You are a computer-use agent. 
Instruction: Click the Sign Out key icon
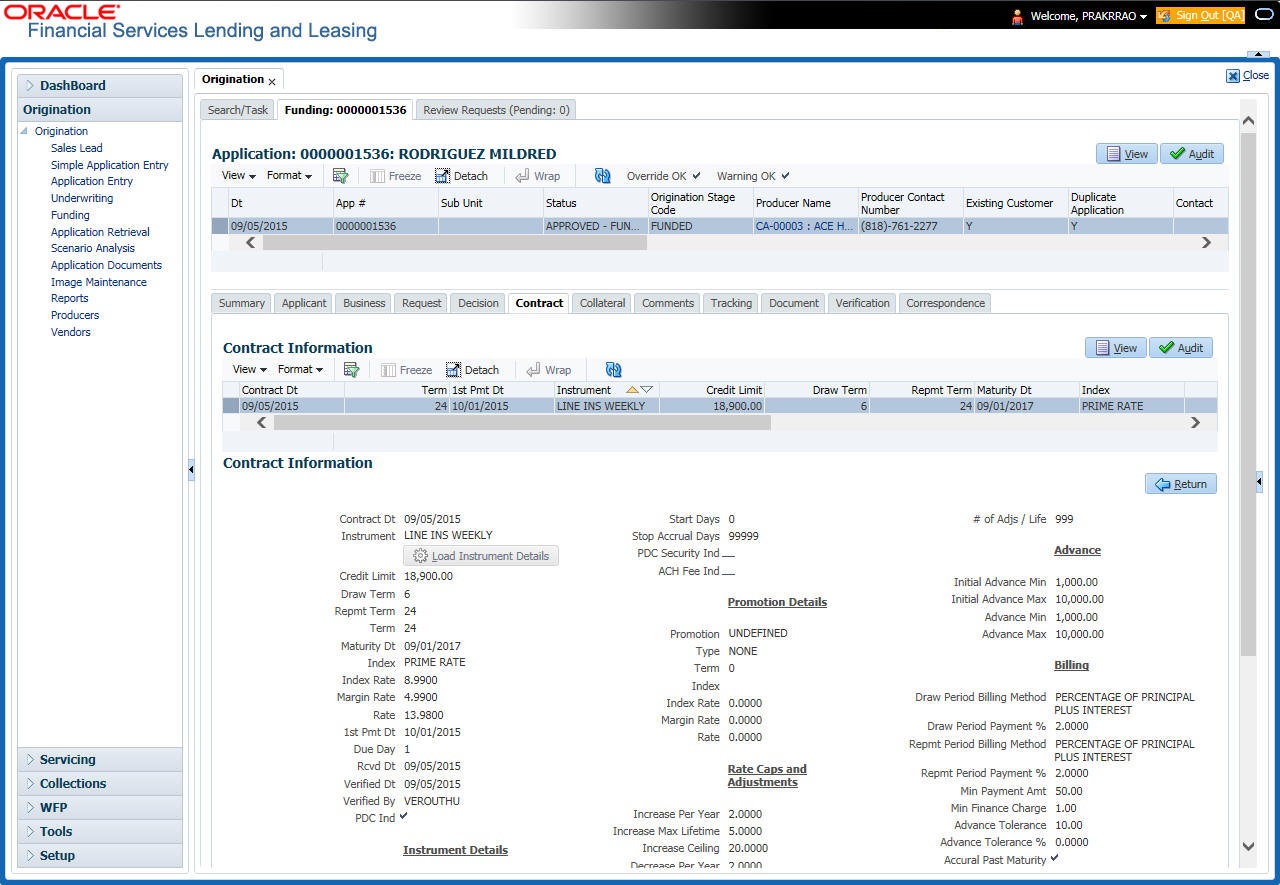tap(1164, 16)
